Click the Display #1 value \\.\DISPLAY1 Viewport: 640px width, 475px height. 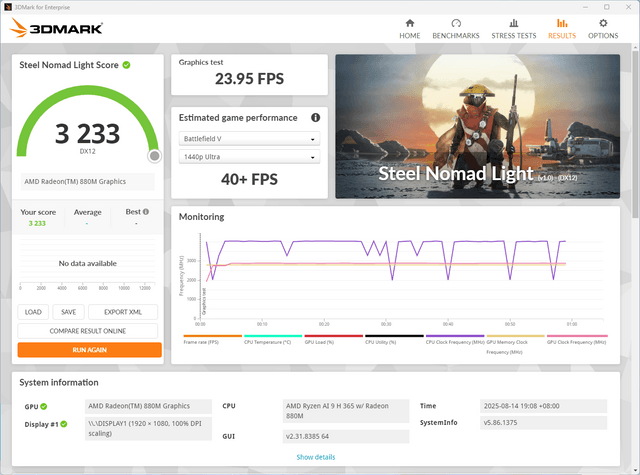point(148,428)
